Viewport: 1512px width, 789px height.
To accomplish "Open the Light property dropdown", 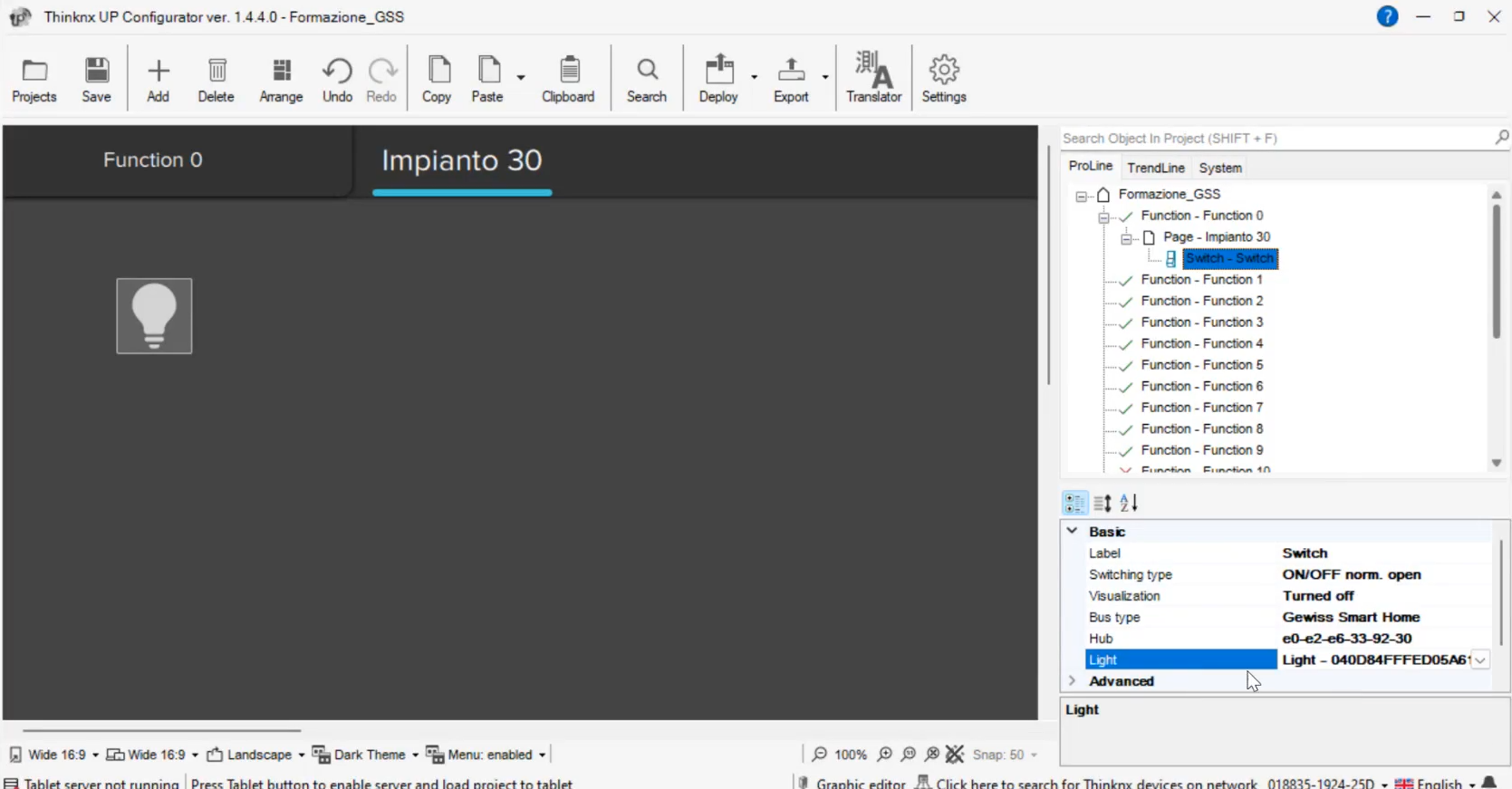I will 1480,660.
